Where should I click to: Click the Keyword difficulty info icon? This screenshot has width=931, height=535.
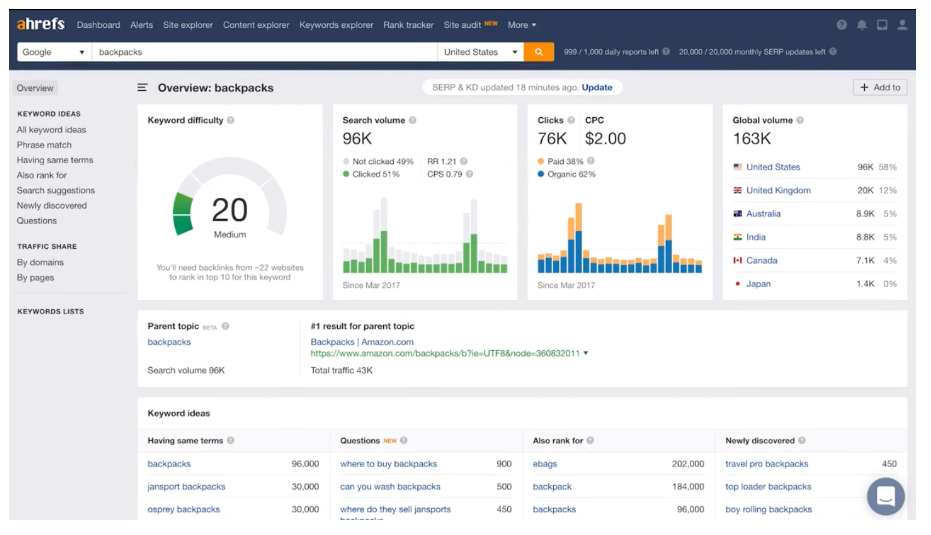pos(231,120)
